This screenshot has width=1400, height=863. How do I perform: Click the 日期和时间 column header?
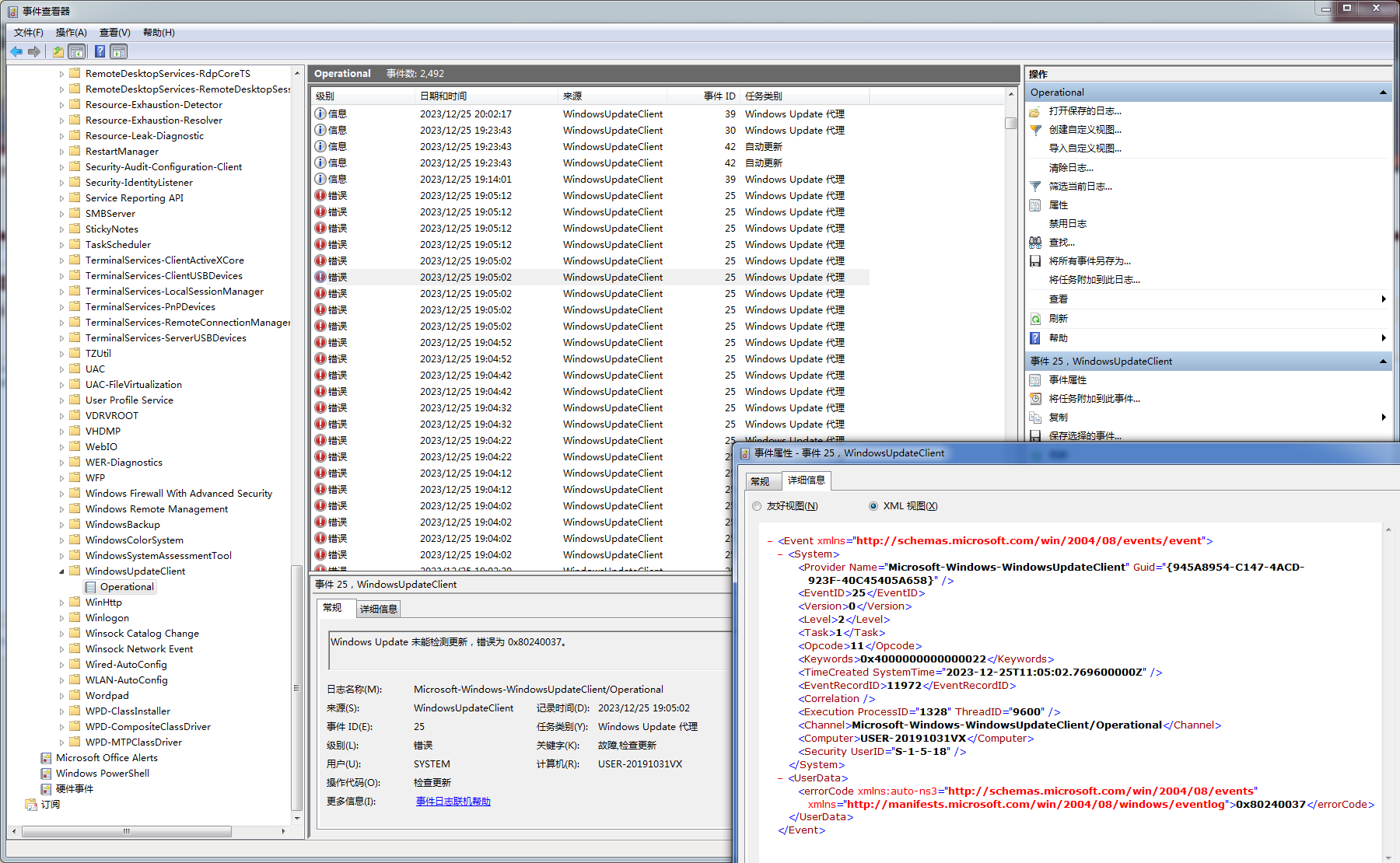point(443,96)
